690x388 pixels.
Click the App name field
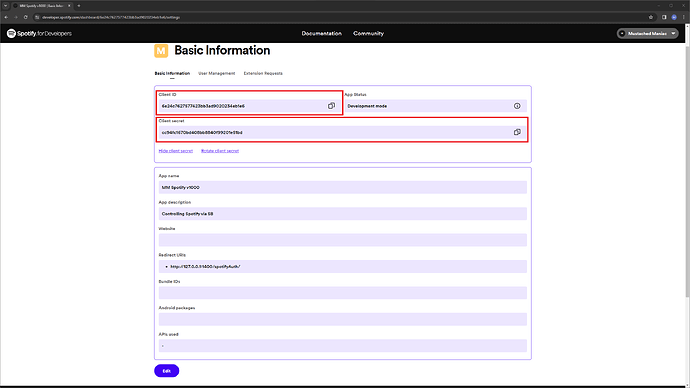(342, 187)
